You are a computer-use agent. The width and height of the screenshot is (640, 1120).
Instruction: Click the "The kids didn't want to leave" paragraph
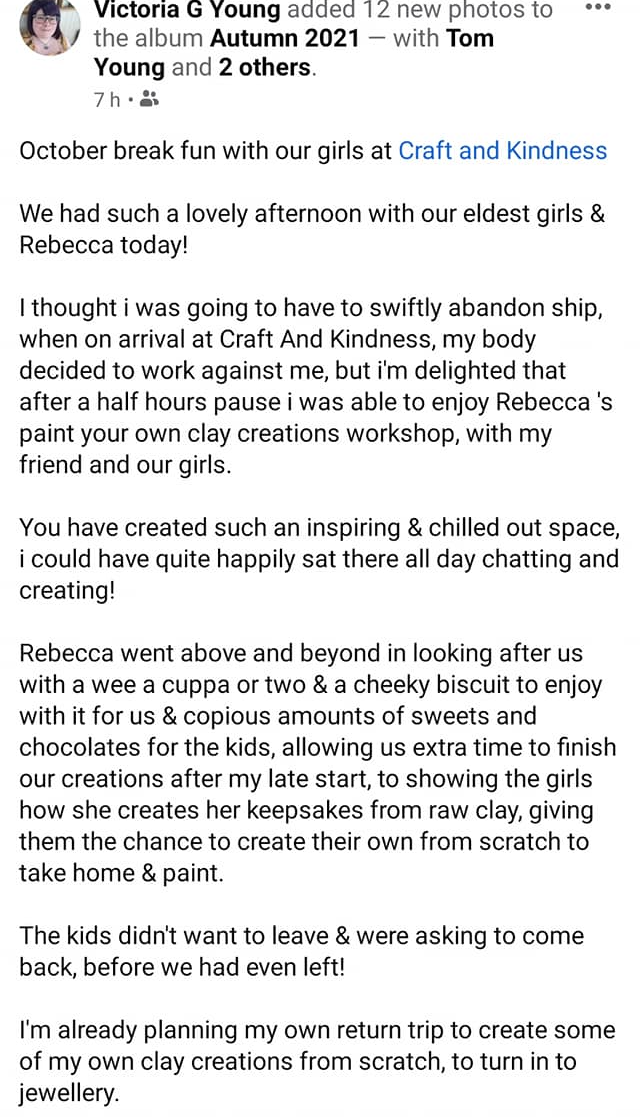301,951
